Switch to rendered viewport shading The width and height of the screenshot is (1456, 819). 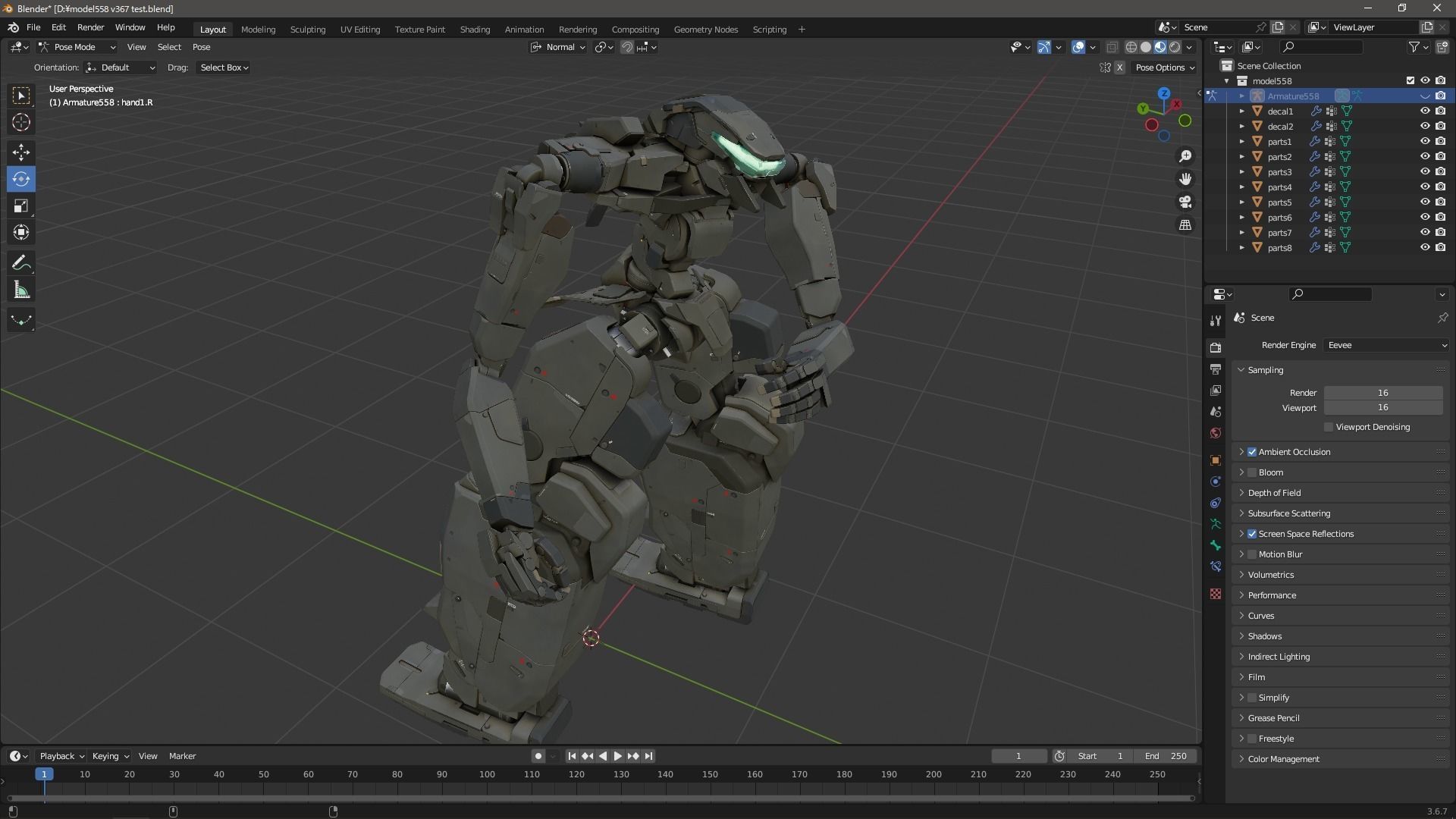[x=1175, y=47]
